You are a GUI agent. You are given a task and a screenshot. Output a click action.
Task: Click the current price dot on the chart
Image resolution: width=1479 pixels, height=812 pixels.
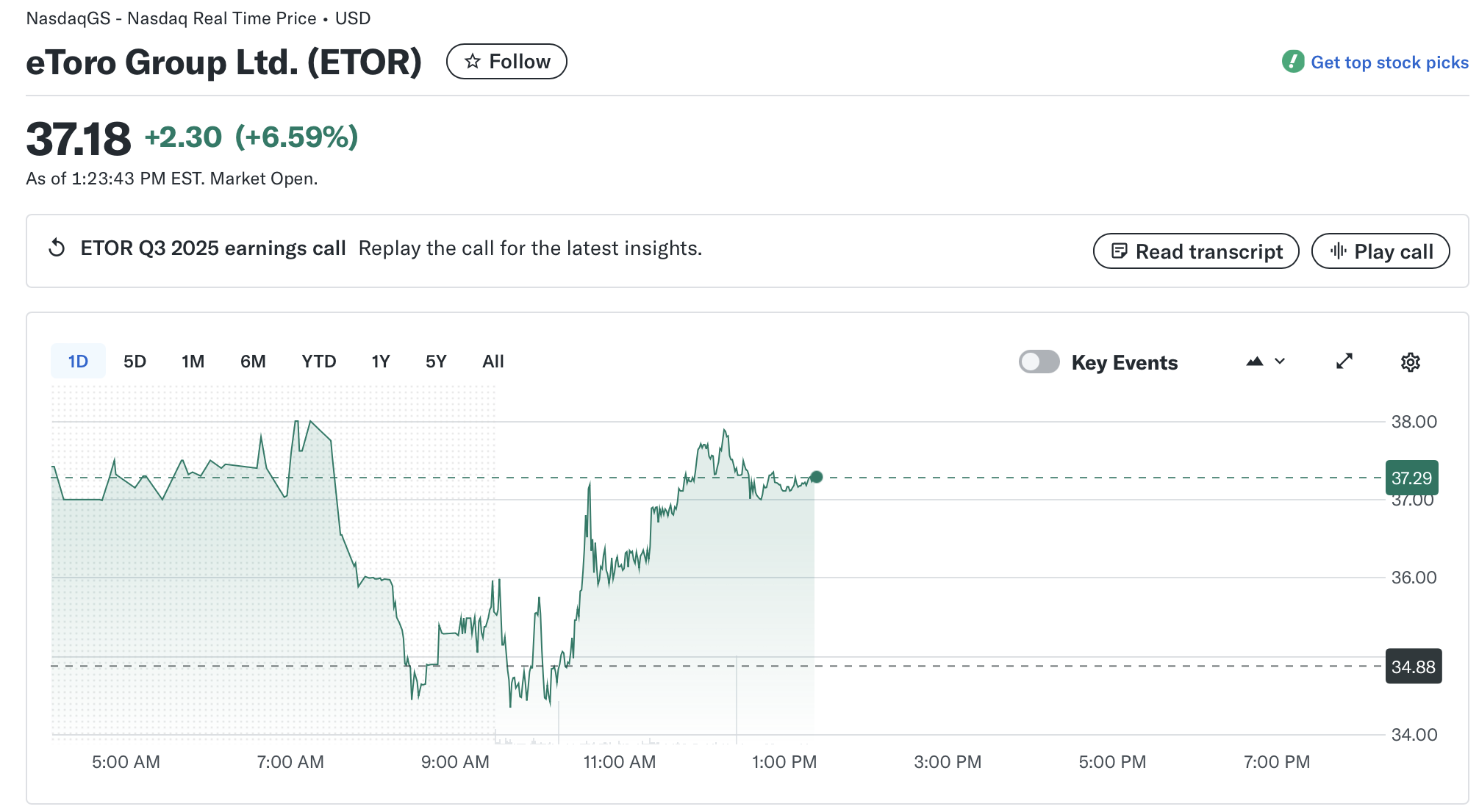pos(816,476)
